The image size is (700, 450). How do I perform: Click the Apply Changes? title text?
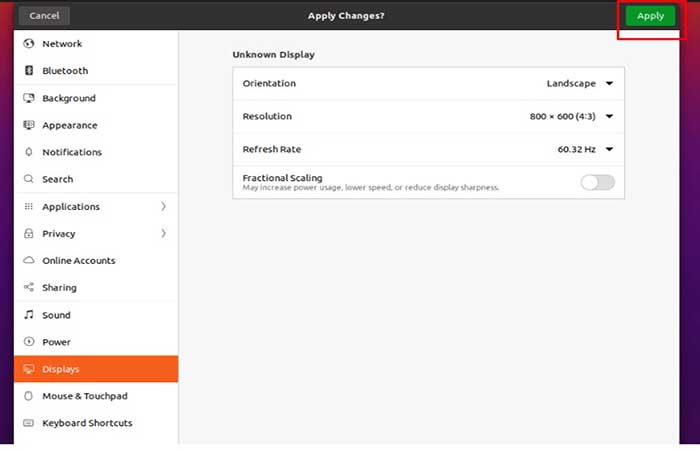coord(346,16)
